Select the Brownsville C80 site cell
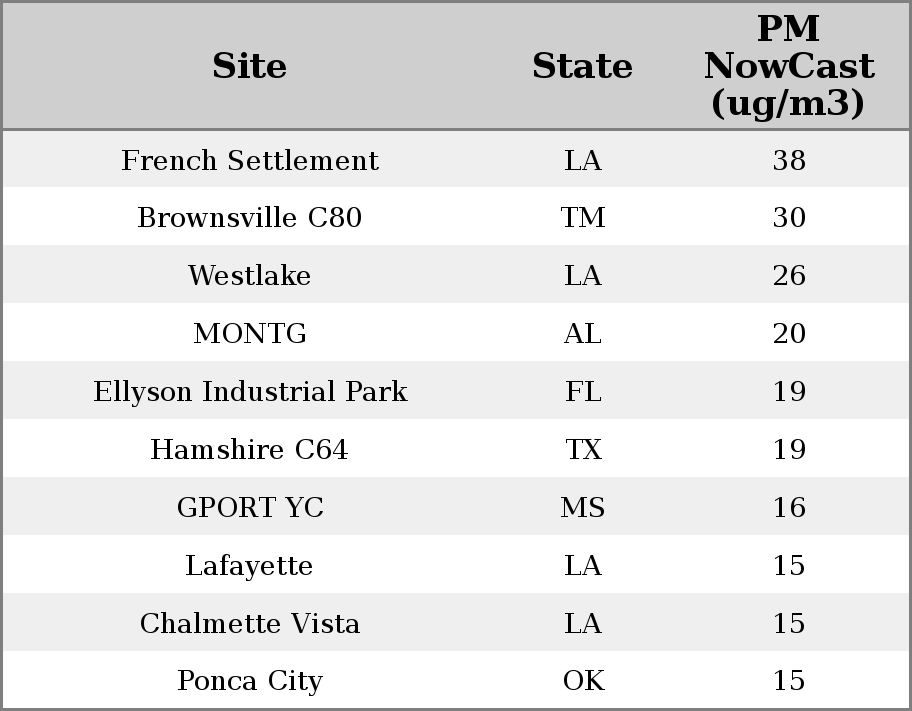Viewport: 912px width, 711px height. tap(249, 218)
